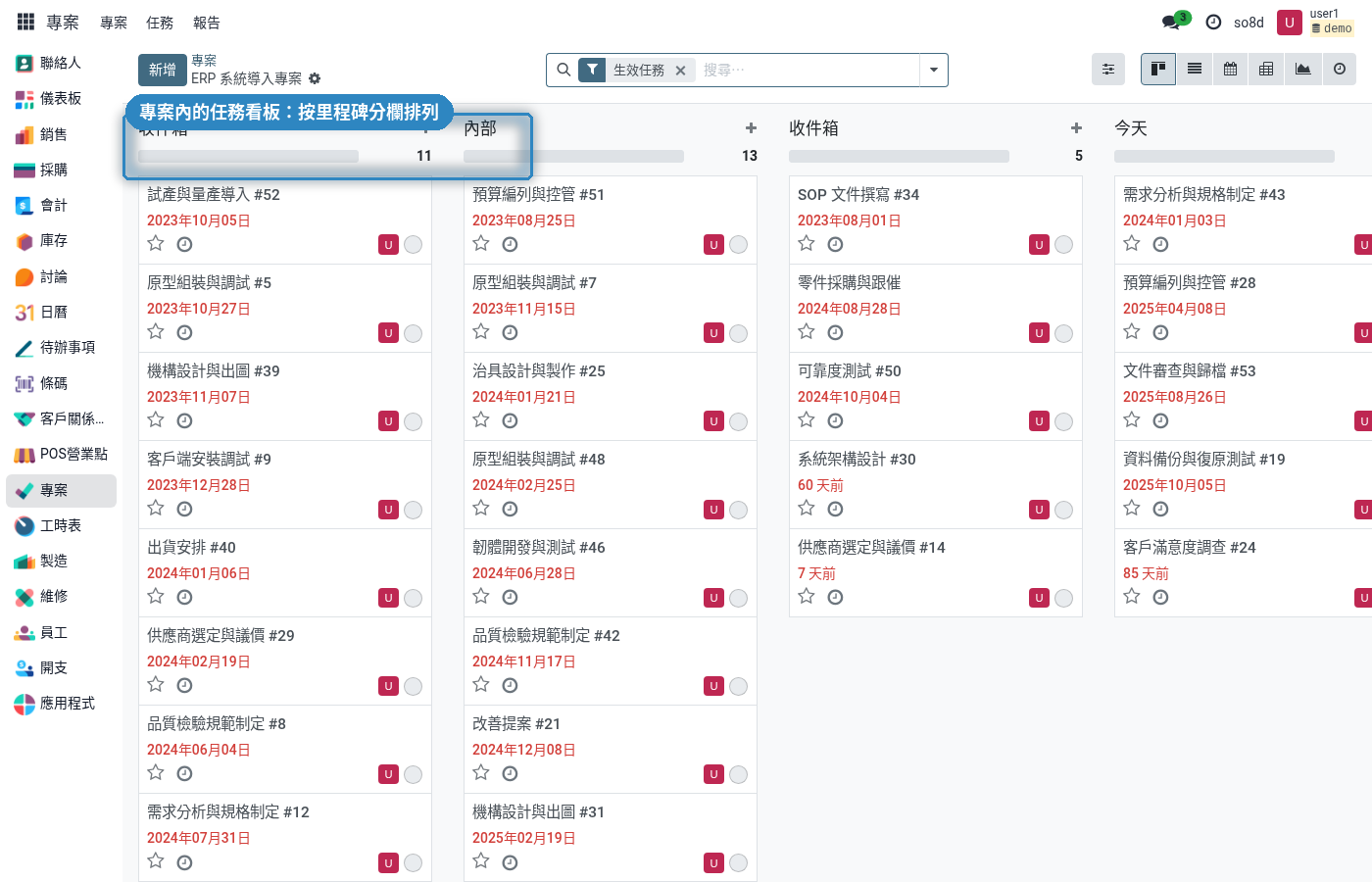Open activity clock on 客戶滿意度調查 #24

tap(1160, 597)
